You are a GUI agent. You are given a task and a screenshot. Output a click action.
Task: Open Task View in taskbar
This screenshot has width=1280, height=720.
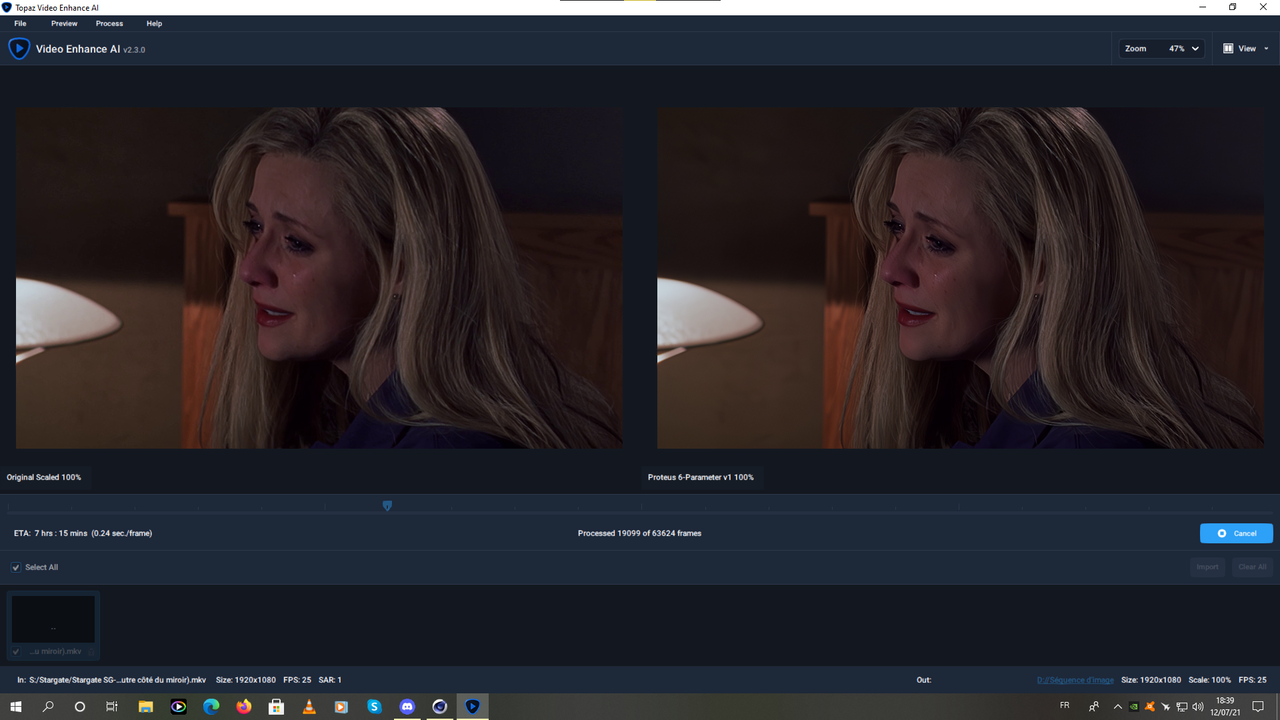pyautogui.click(x=112, y=707)
